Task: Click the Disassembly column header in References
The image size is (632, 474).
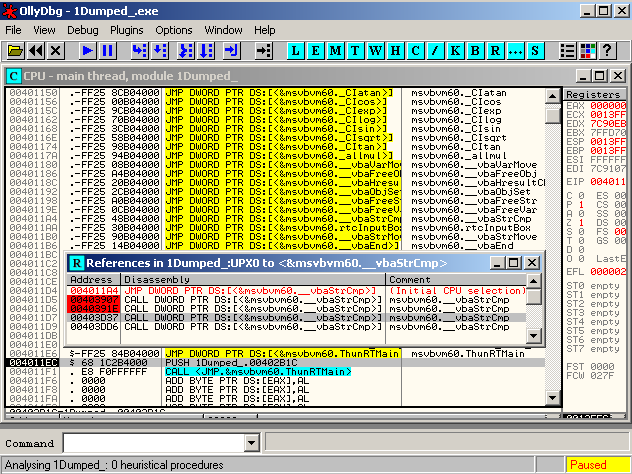Action: point(253,279)
